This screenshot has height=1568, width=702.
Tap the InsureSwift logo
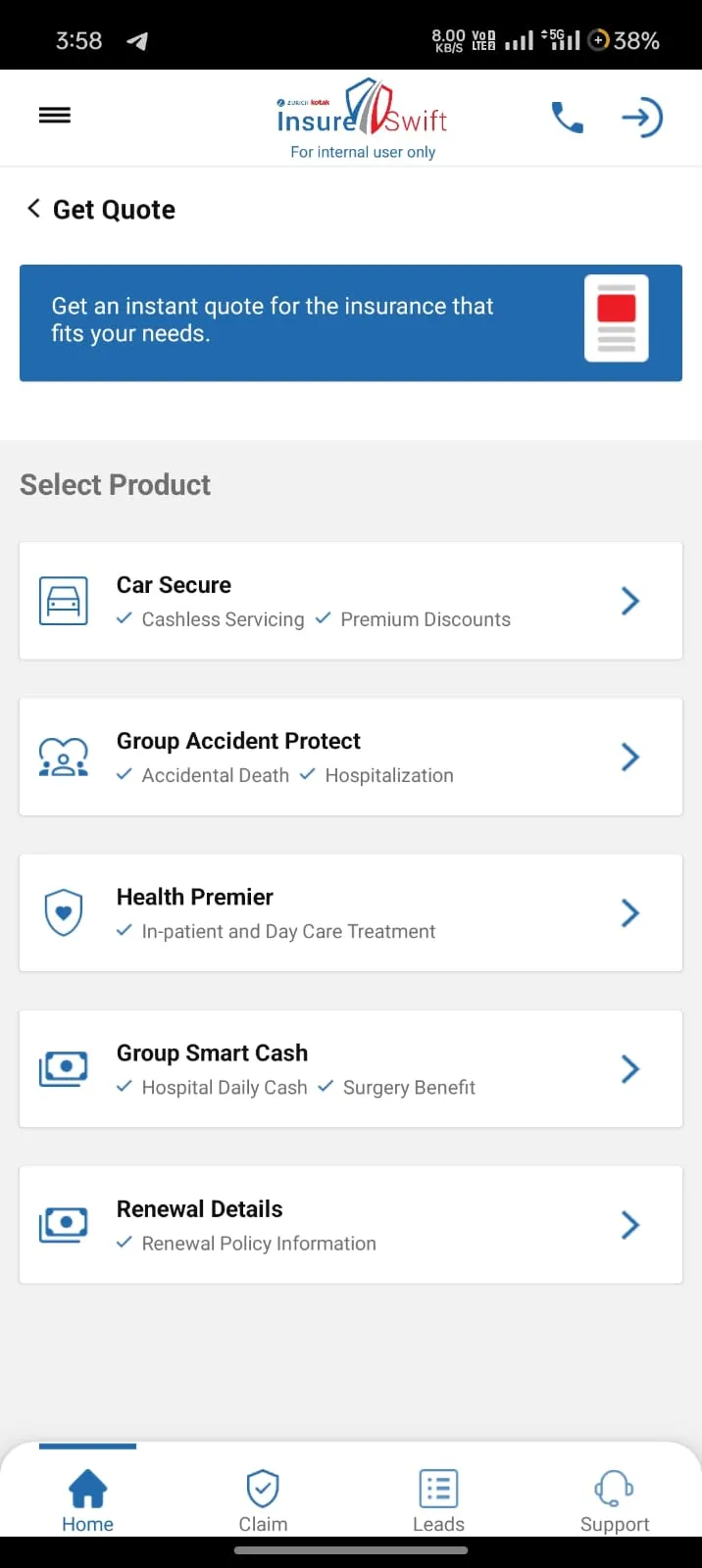click(x=362, y=110)
